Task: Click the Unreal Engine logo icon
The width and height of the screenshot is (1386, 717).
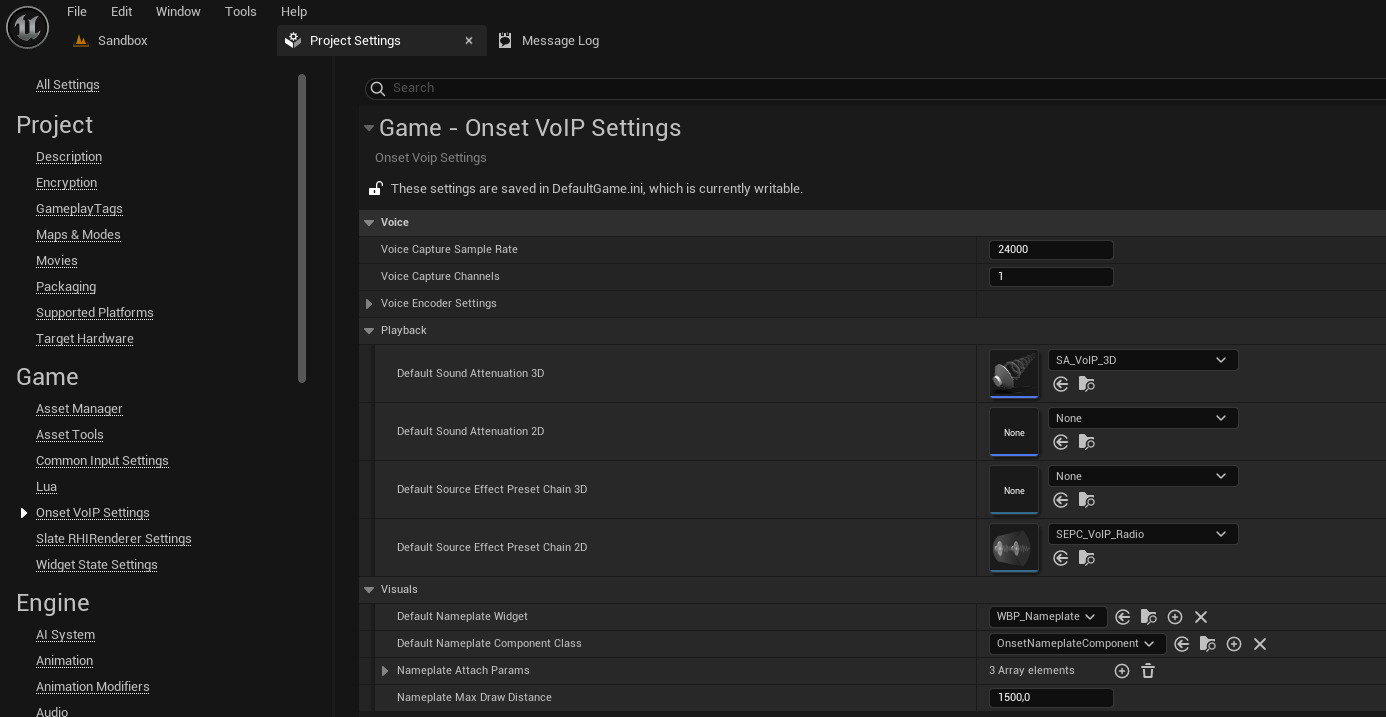Action: [x=27, y=26]
